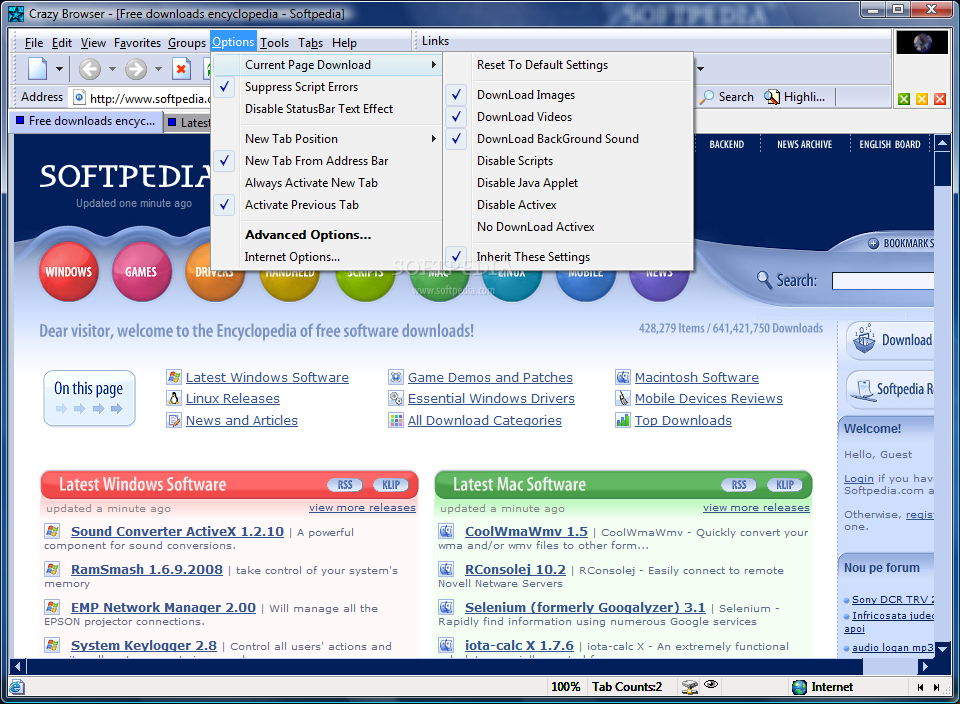Screen dimensions: 960x704
Task: Open the Groups menu
Action: point(187,43)
